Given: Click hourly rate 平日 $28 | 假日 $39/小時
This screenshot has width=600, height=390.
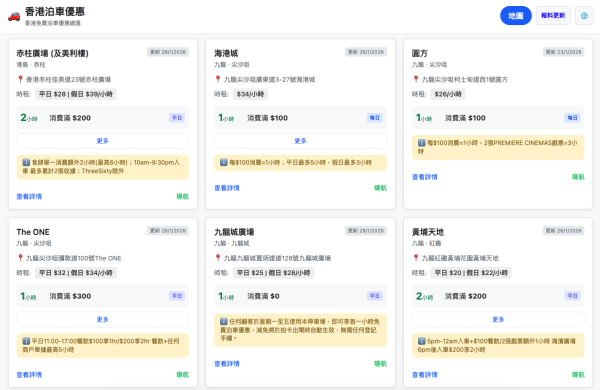Looking at the screenshot, I should click(x=76, y=94).
